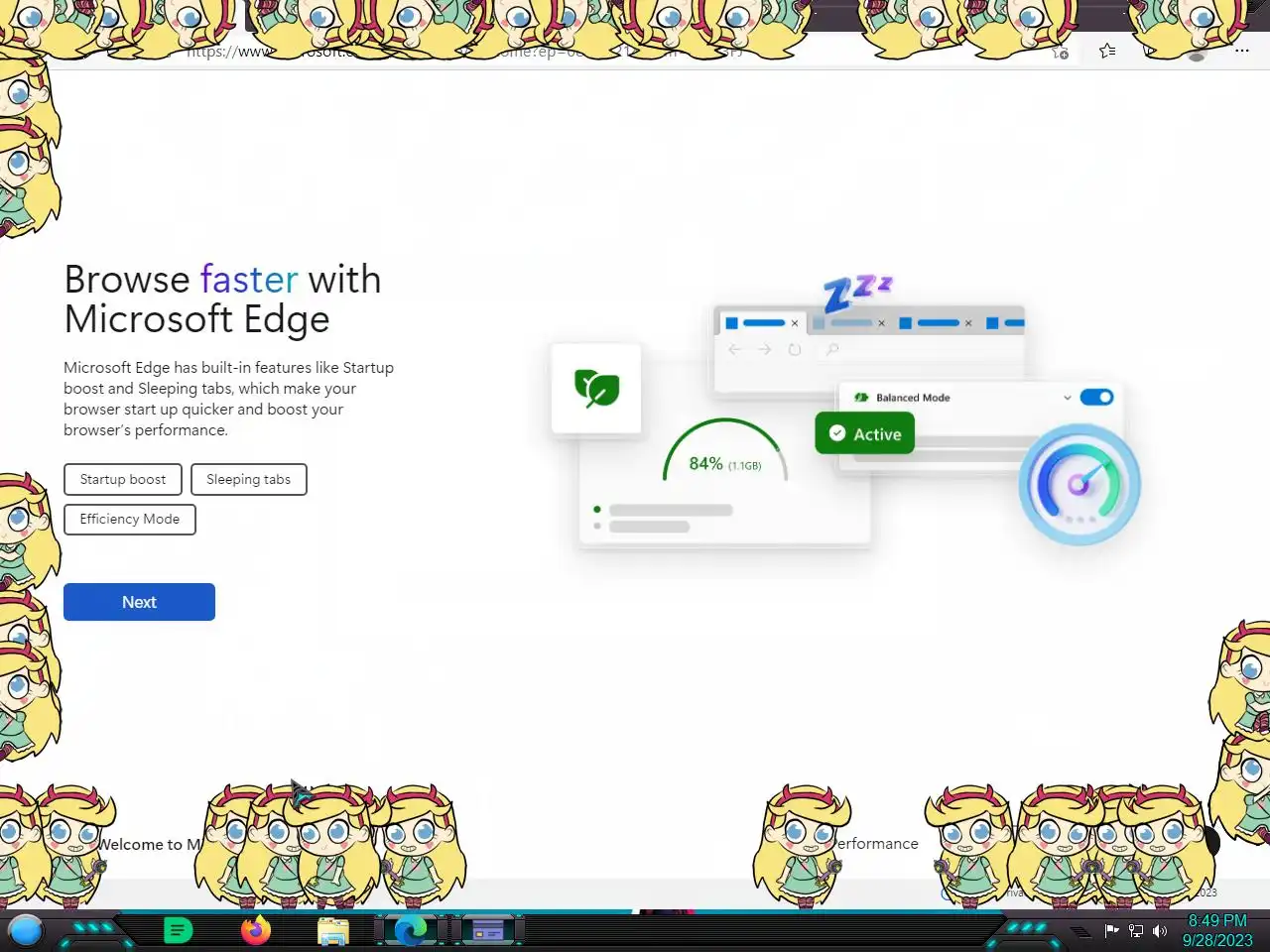Open File Explorer from the taskbar
Screen dimensions: 1270x952
pos(333,931)
